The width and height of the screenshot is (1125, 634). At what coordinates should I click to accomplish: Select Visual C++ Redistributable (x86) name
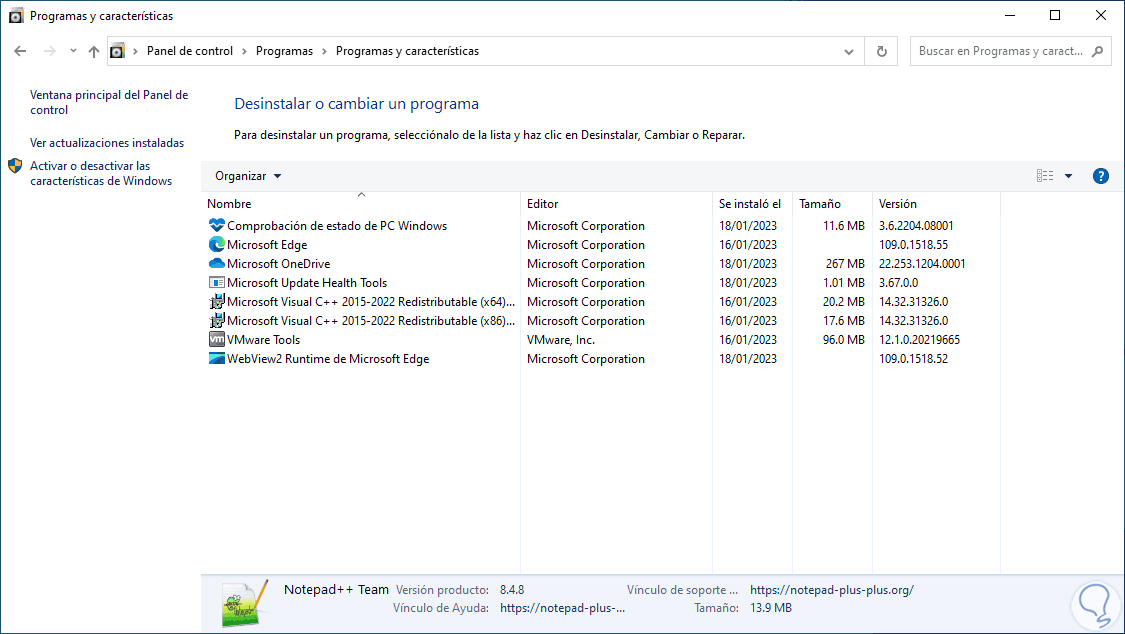tap(371, 321)
